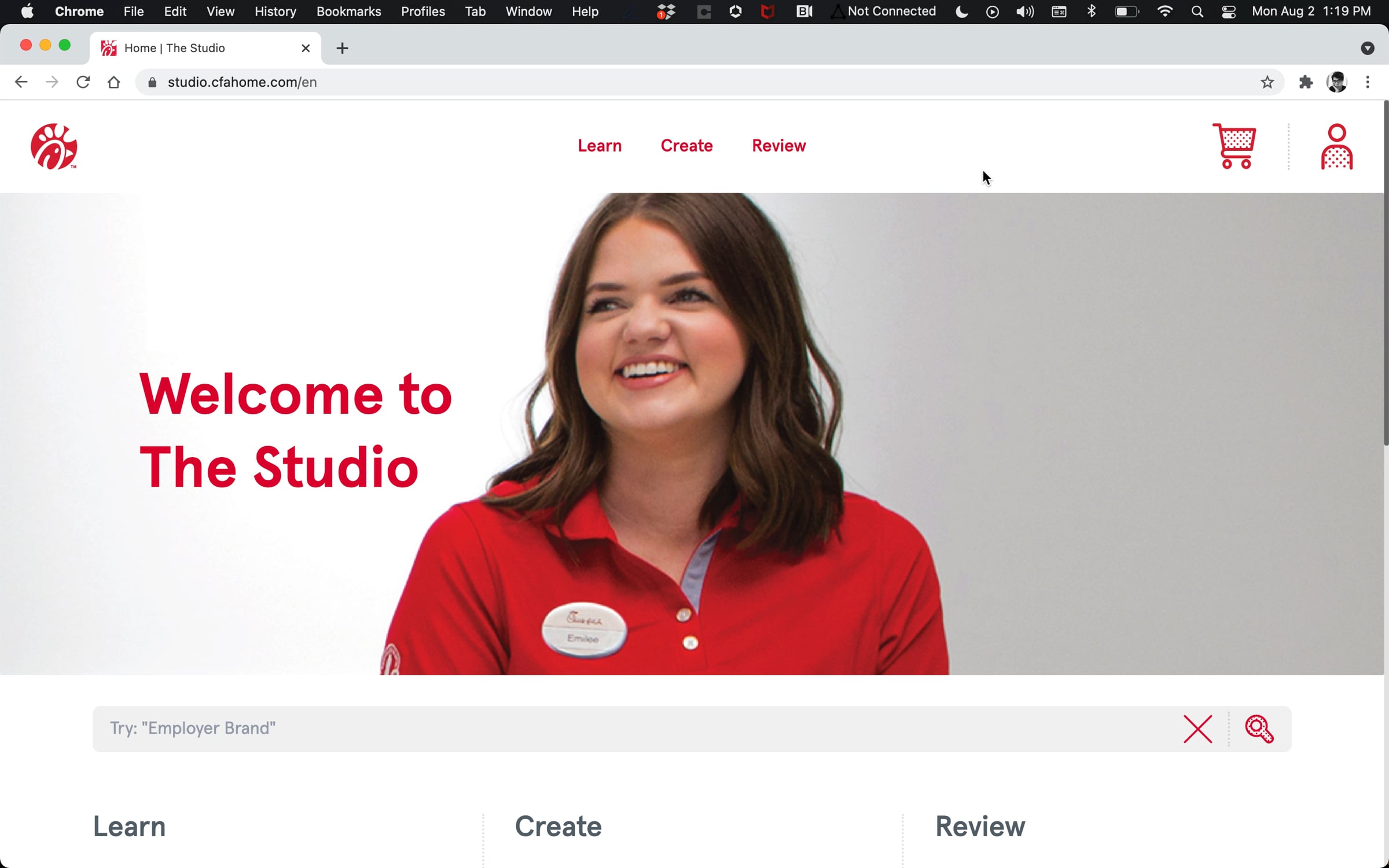The image size is (1389, 868).
Task: Click the user profile account icon
Action: 1336,146
